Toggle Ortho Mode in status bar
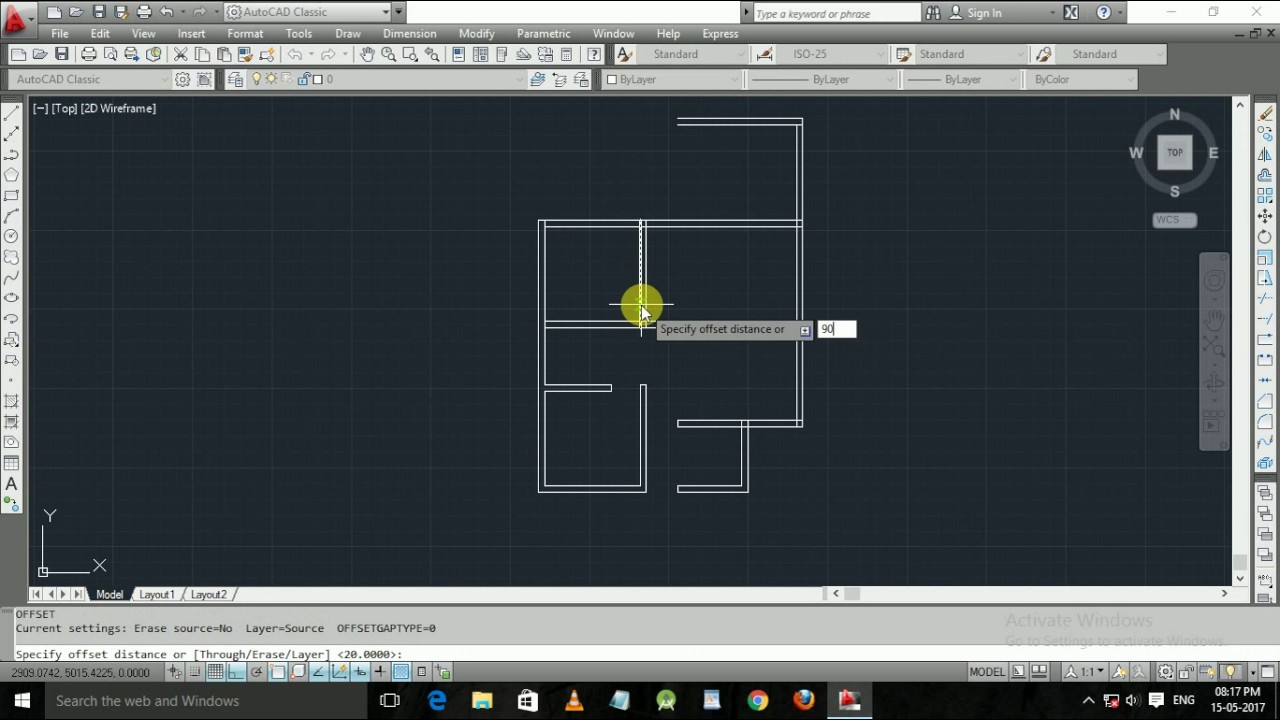Viewport: 1280px width, 720px height. [236, 672]
